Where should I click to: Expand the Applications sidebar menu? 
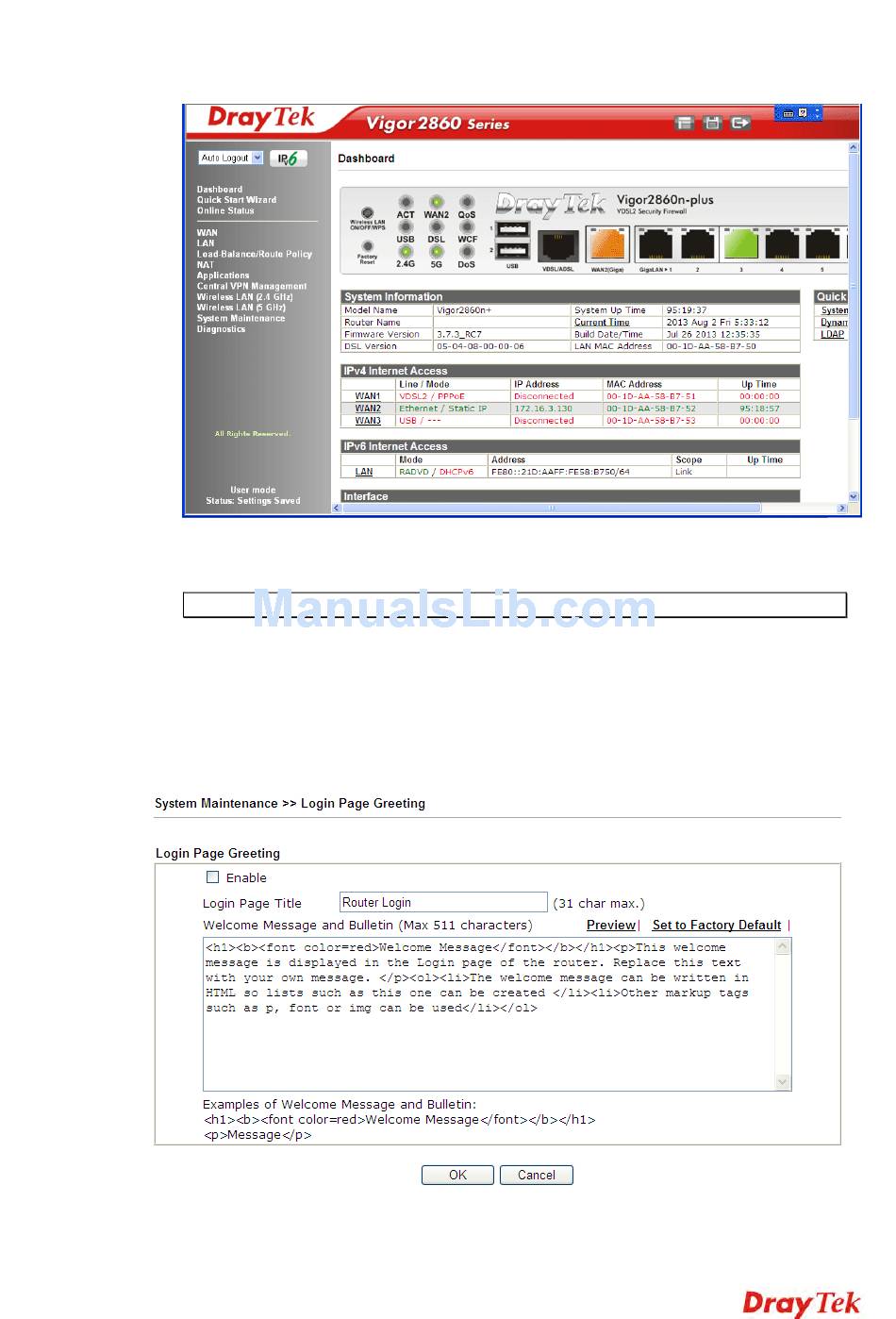click(x=223, y=275)
